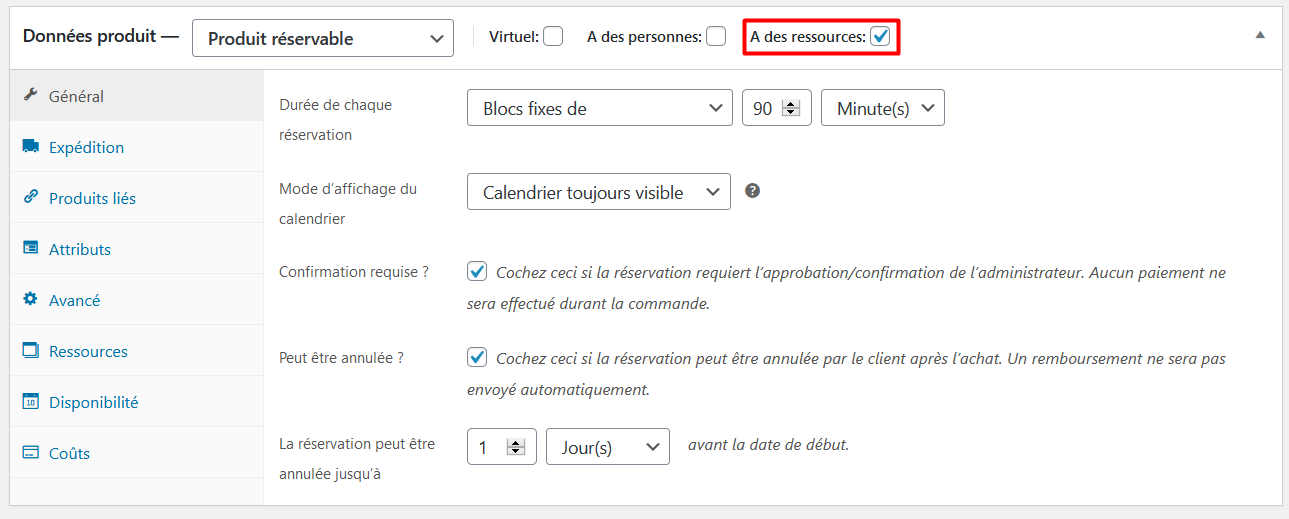Open the Calendrier toujours visible dropdown
The width and height of the screenshot is (1289, 519).
[x=598, y=192]
